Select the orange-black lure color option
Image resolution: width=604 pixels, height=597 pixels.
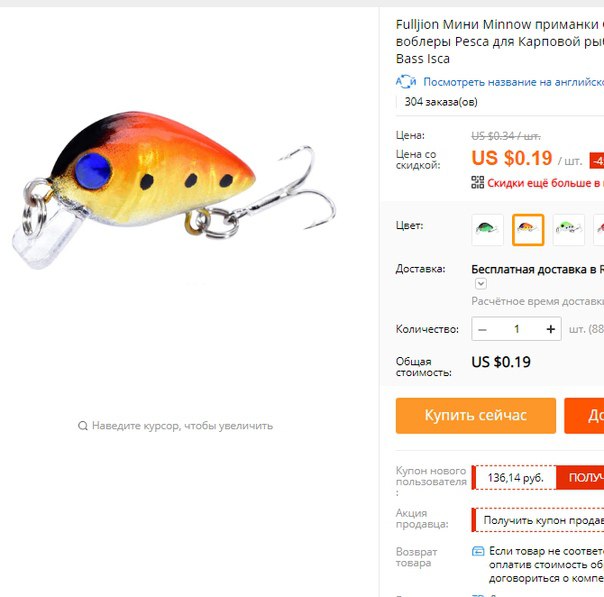tap(528, 230)
